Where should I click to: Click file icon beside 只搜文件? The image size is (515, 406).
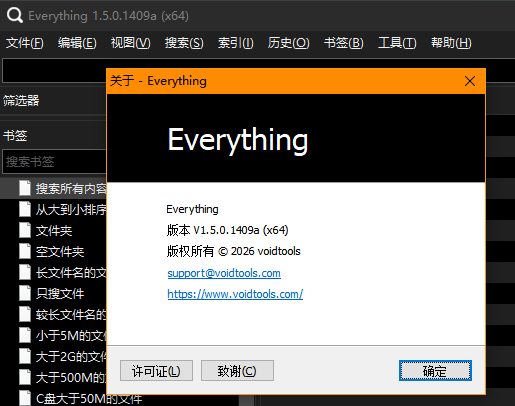tap(25, 293)
